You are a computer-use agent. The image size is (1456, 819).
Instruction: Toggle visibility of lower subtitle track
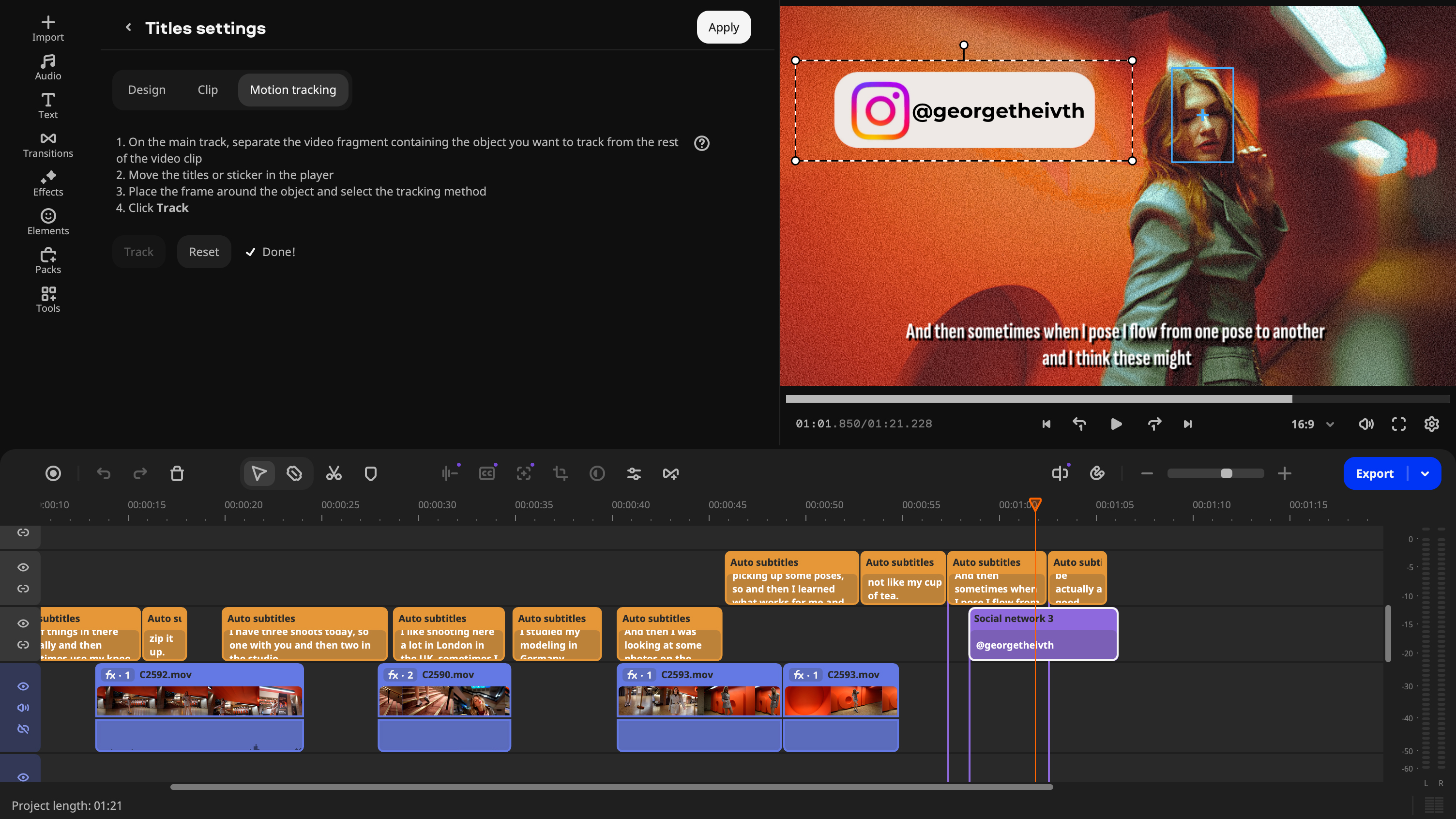tap(23, 623)
